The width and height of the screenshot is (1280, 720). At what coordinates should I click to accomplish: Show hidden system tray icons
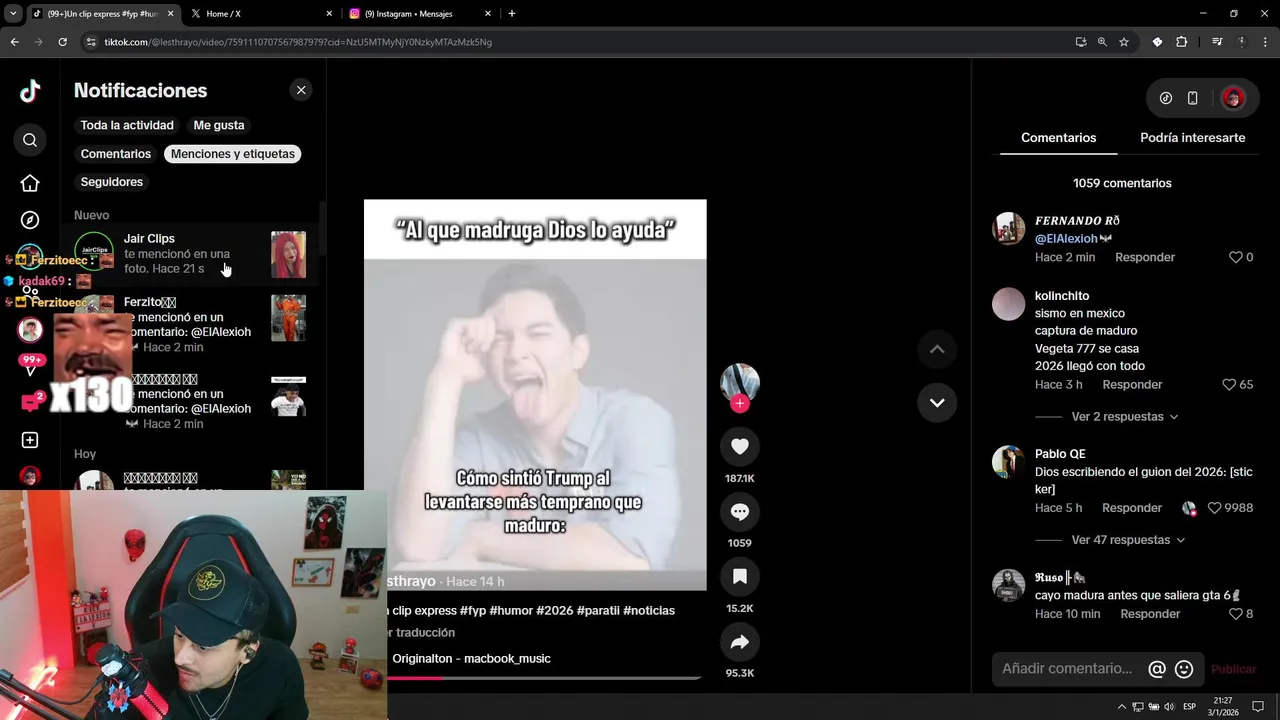[x=1121, y=707]
